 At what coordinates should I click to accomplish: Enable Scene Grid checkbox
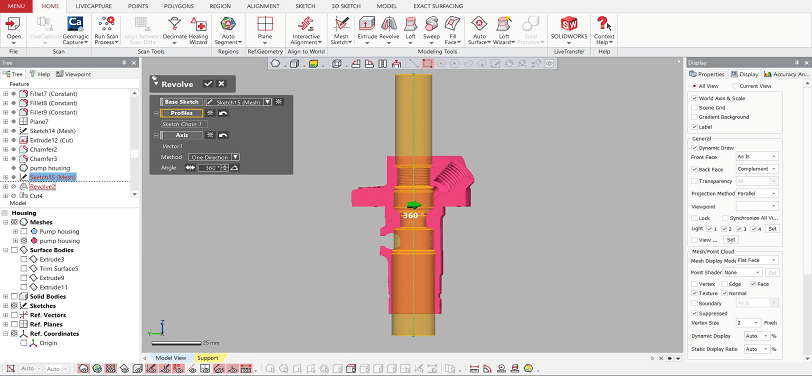(694, 108)
